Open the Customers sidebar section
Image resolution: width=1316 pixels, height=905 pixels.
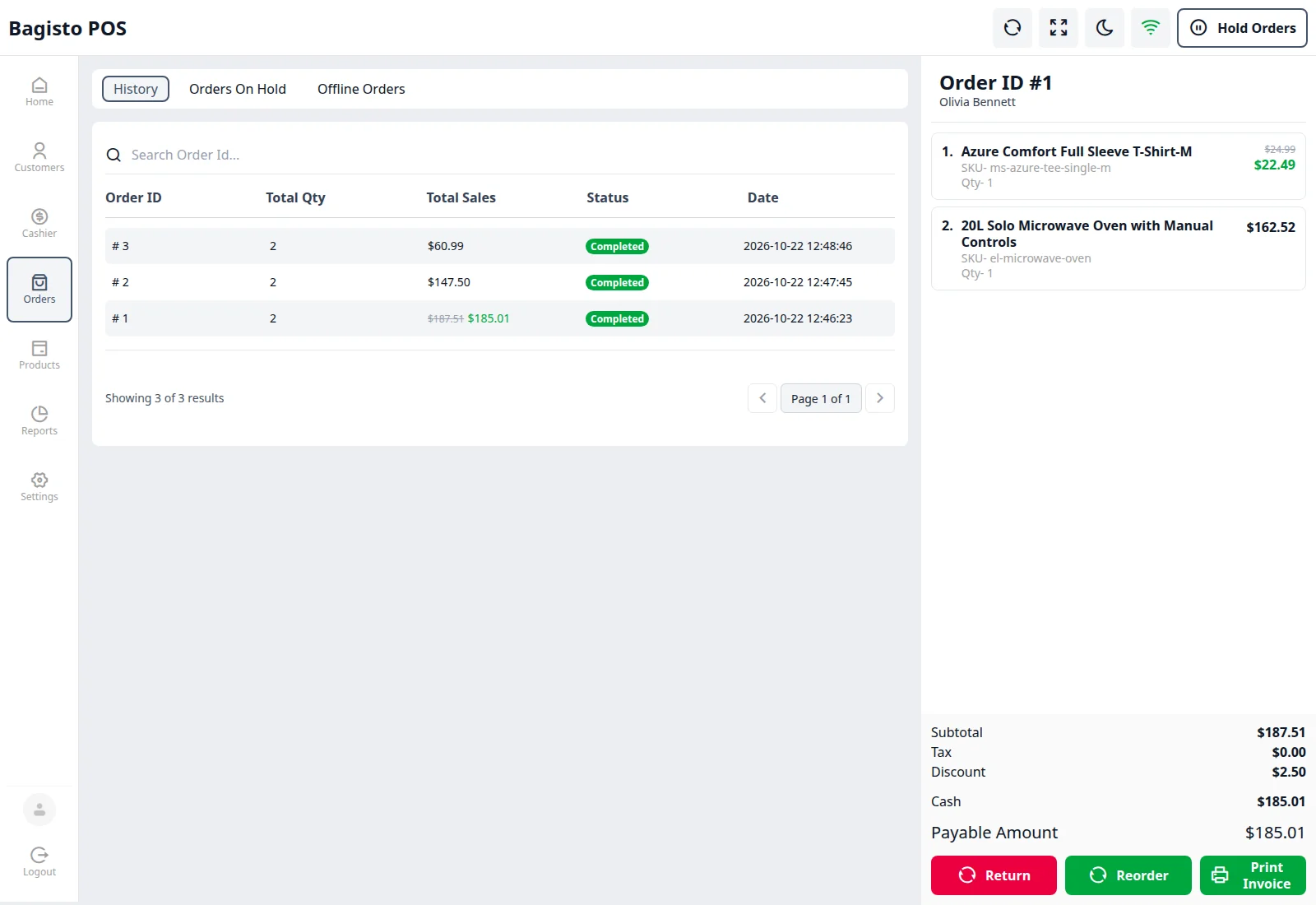click(39, 157)
